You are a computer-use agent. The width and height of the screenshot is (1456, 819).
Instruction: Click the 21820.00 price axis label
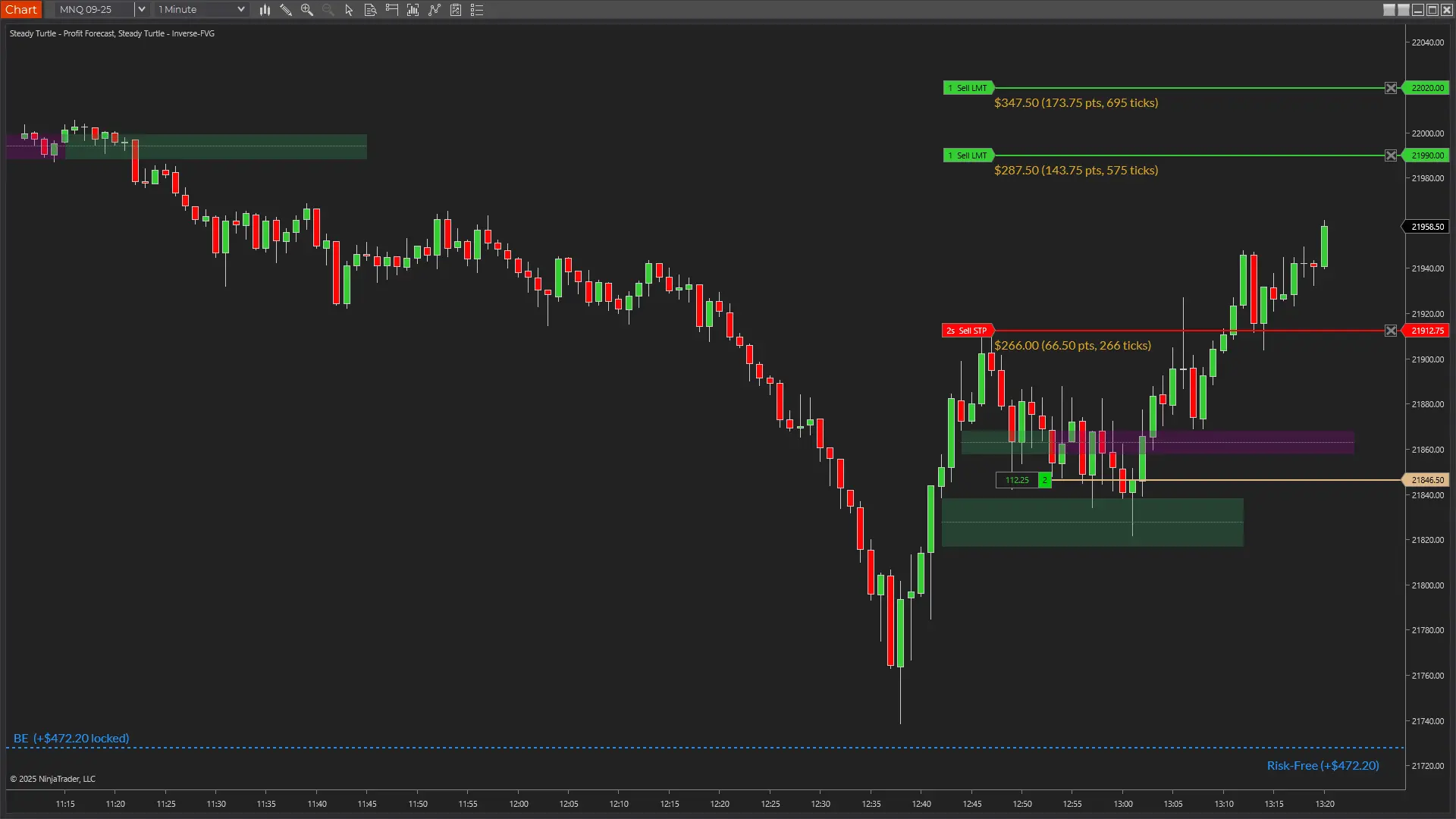click(x=1427, y=540)
